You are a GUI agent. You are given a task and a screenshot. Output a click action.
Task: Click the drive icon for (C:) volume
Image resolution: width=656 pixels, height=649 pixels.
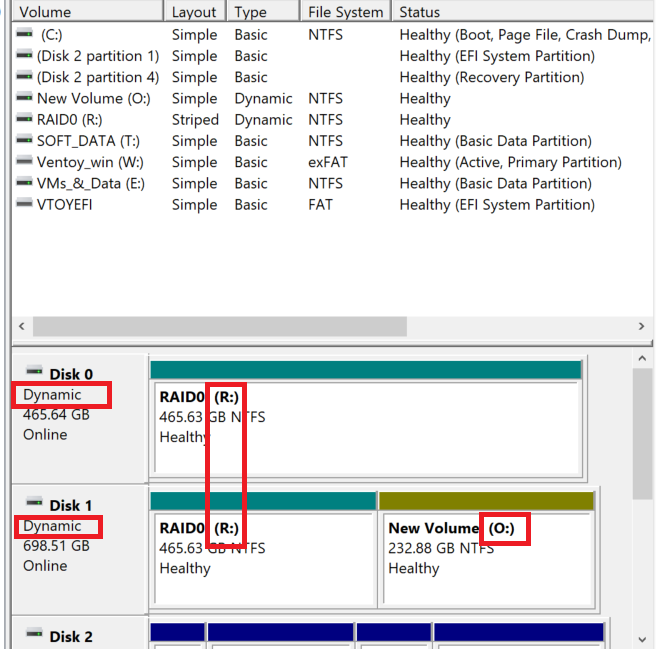24,33
